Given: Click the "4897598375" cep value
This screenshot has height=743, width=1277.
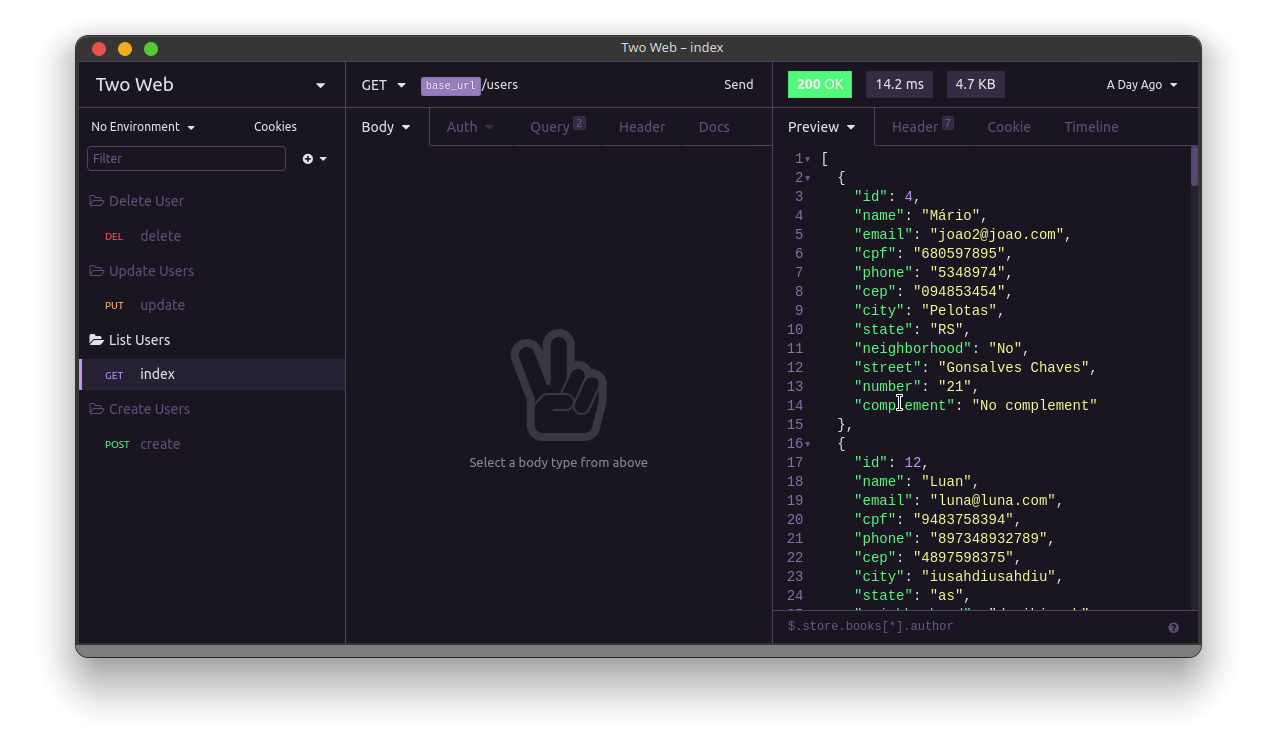Looking at the screenshot, I should 963,558.
